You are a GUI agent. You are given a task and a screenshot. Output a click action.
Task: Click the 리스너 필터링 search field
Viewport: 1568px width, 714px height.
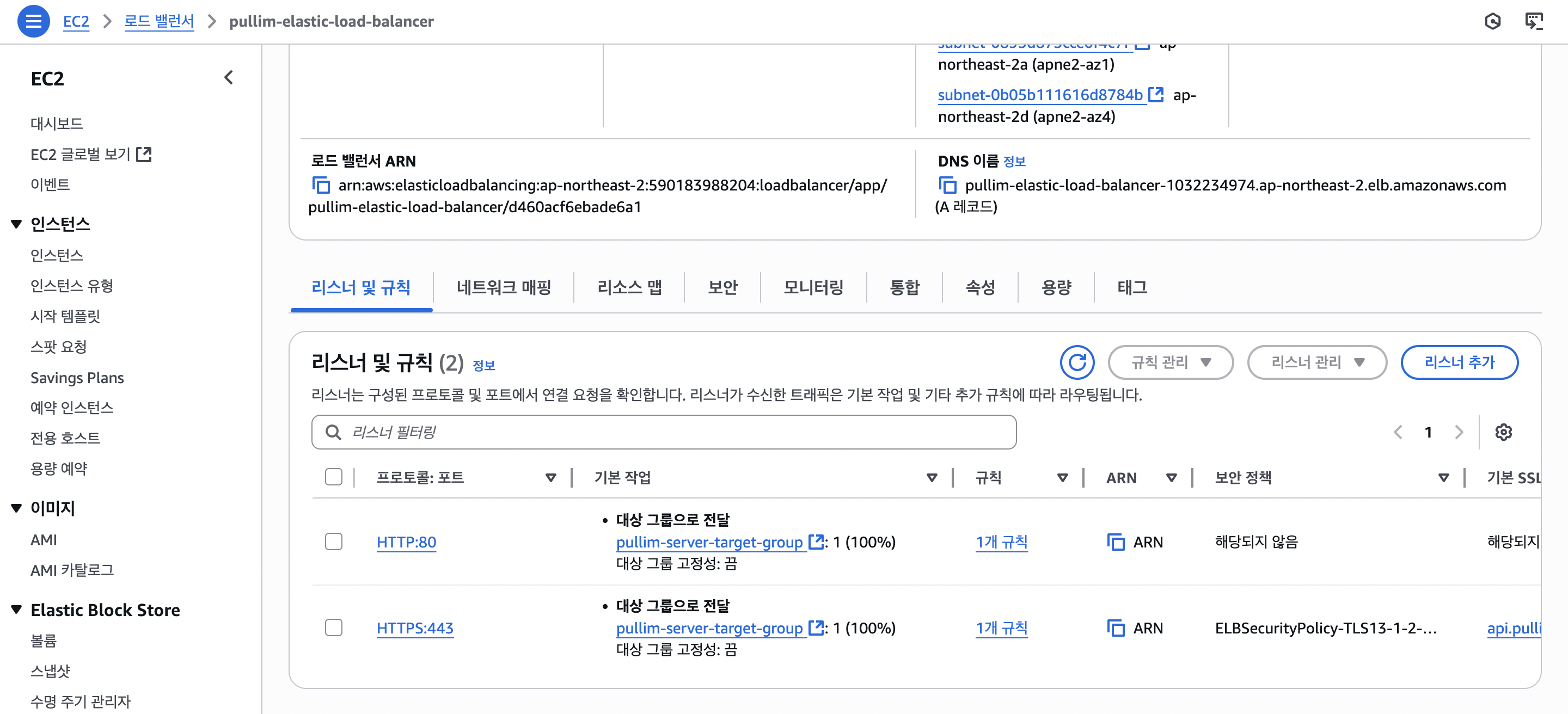coord(664,432)
